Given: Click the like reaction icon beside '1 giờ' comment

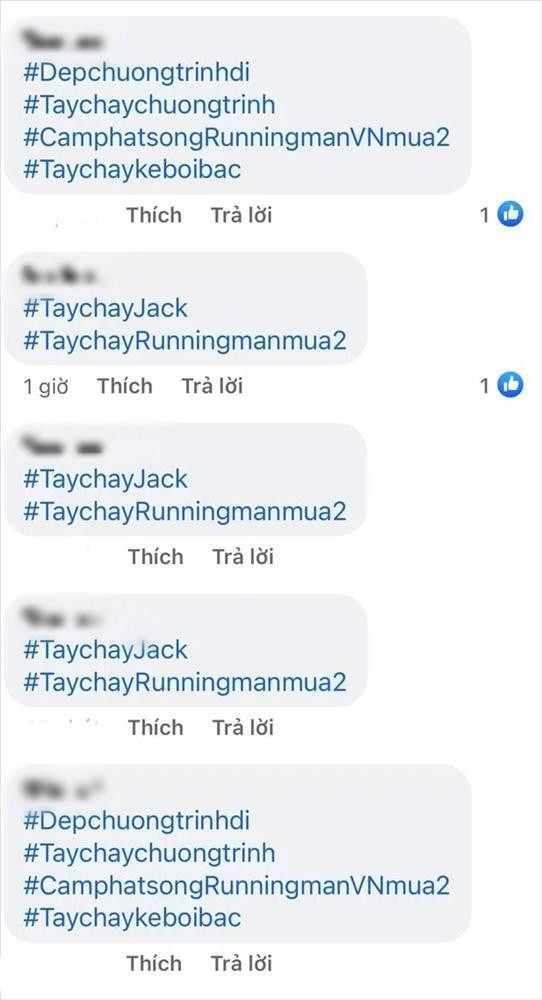Looking at the screenshot, I should pyautogui.click(x=510, y=385).
